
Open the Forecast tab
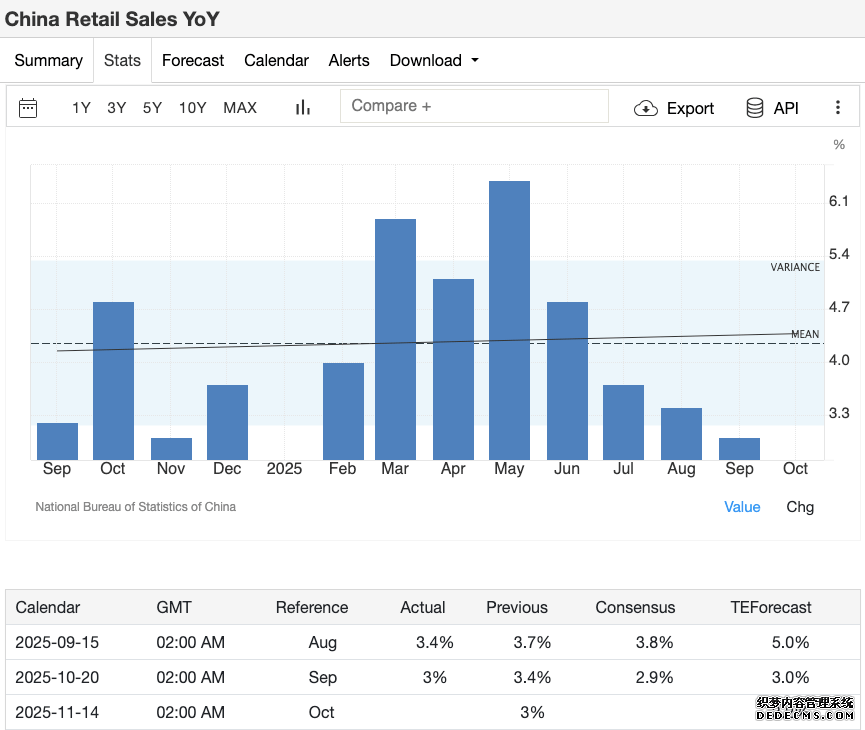tap(193, 60)
